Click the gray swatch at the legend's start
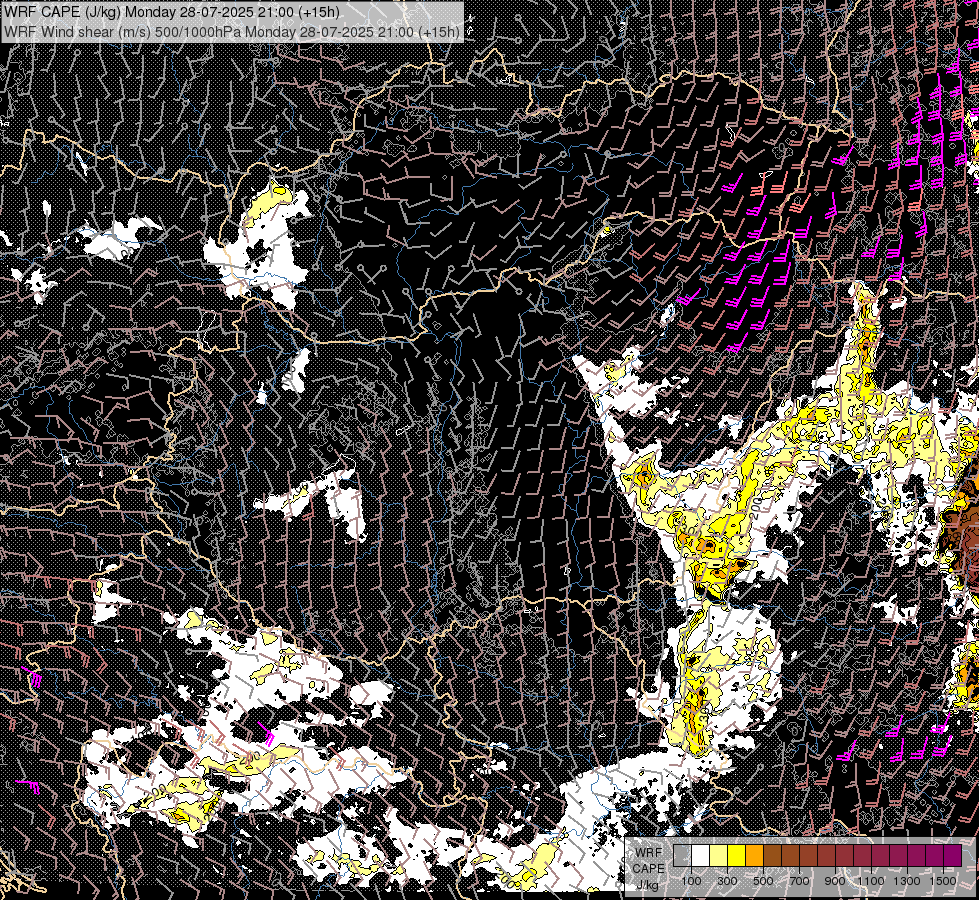The height and width of the screenshot is (900, 979). tap(682, 856)
